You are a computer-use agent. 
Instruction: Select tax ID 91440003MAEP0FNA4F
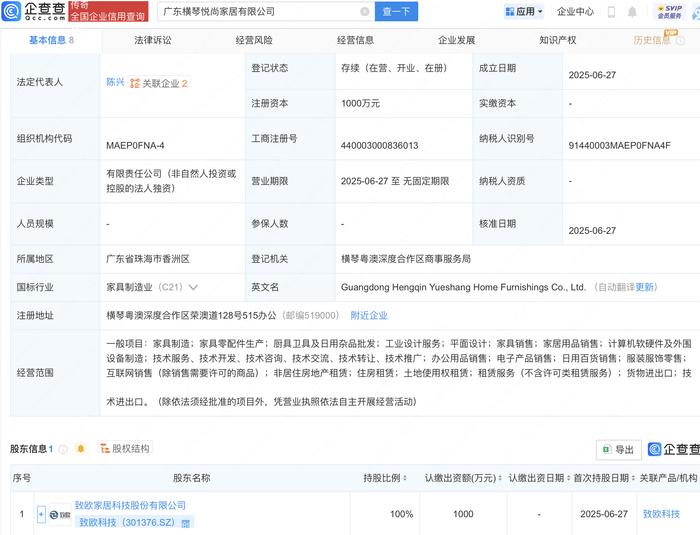619,146
